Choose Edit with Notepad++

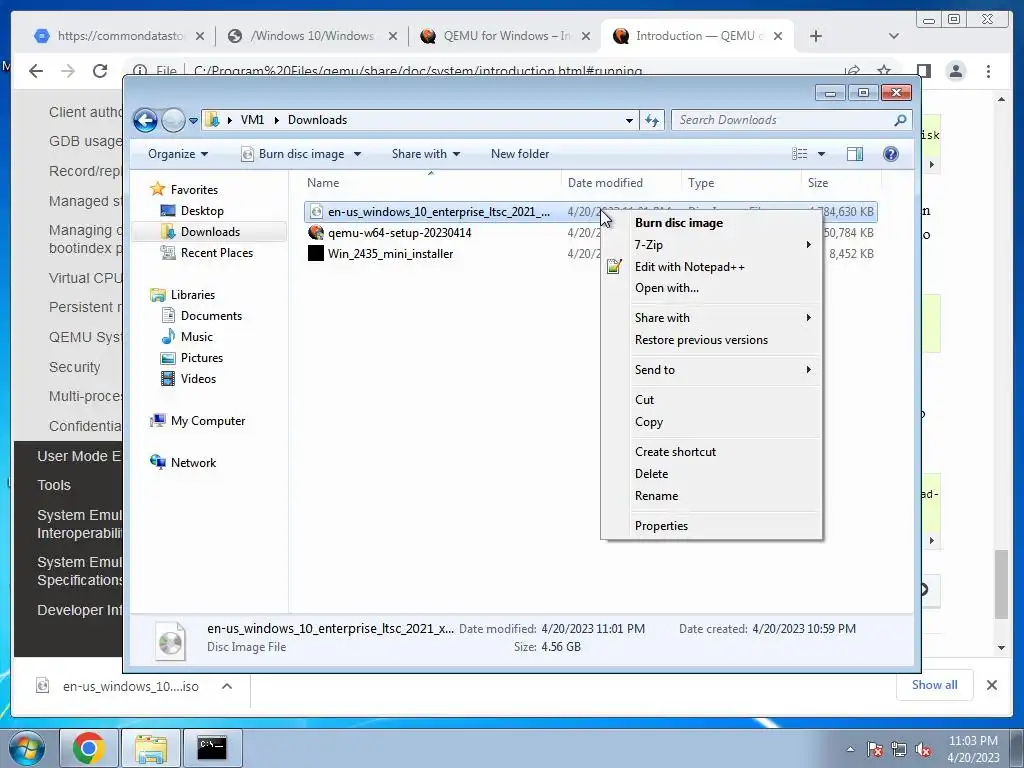[x=690, y=267]
